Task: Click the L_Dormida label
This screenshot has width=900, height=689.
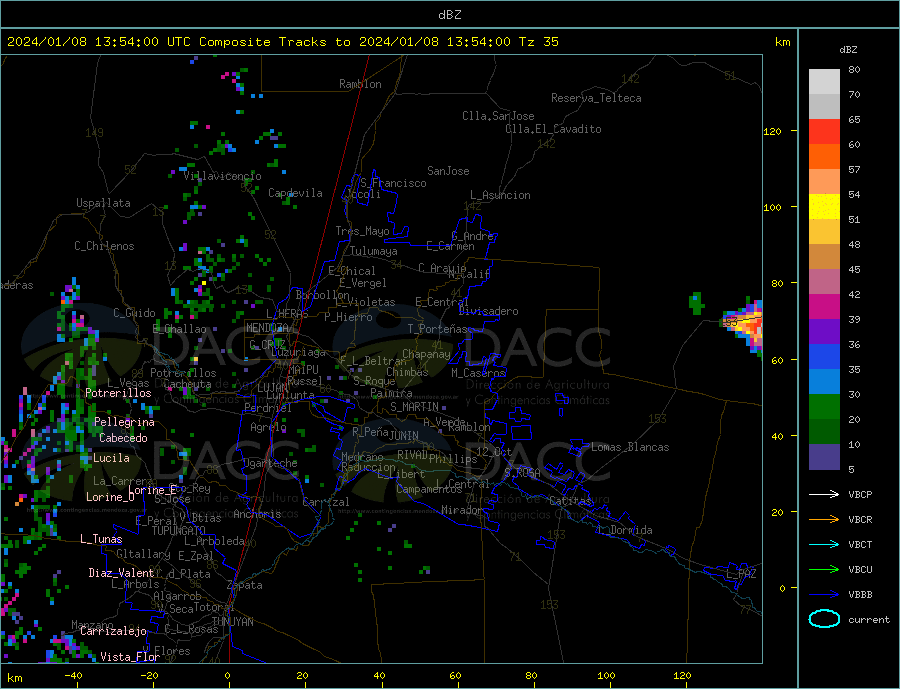Action: [x=626, y=530]
